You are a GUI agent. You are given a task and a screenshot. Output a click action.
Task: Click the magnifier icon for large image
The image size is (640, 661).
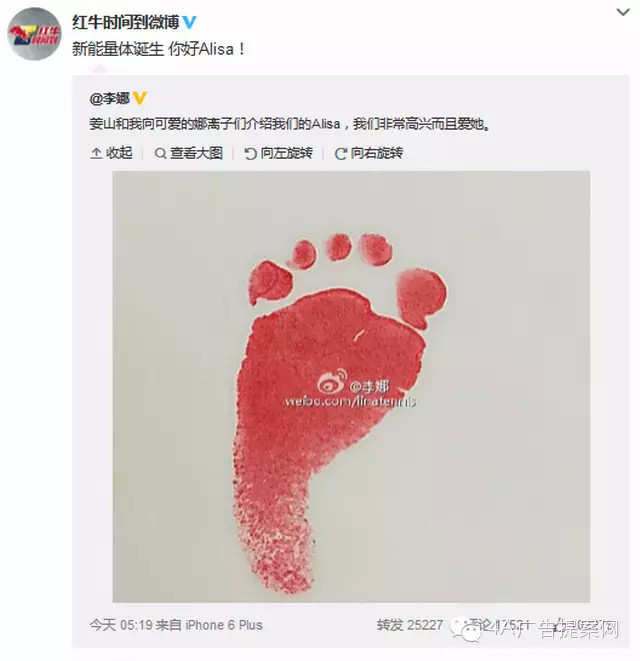point(160,153)
